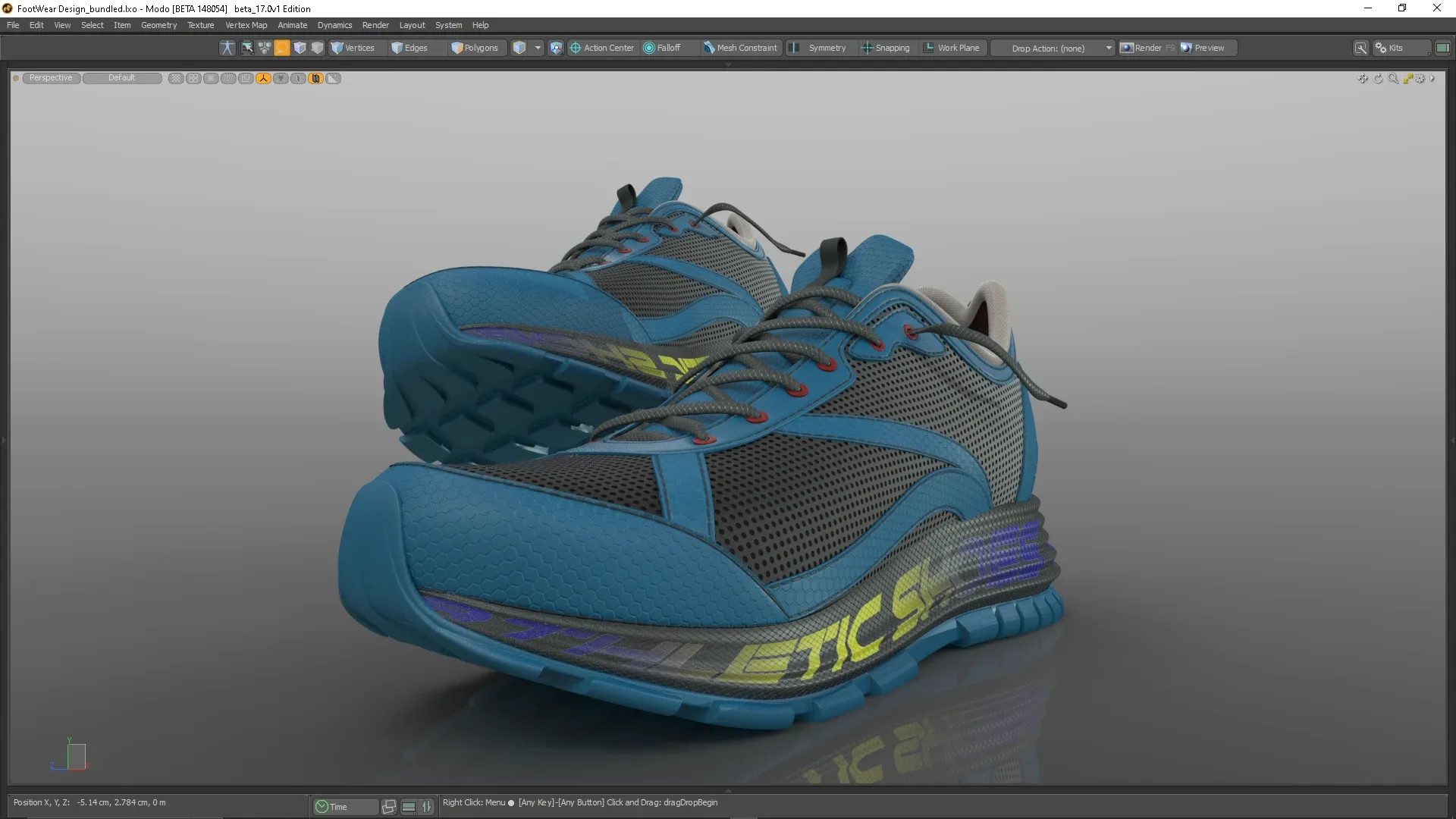Open the Action Center menu

(x=602, y=48)
